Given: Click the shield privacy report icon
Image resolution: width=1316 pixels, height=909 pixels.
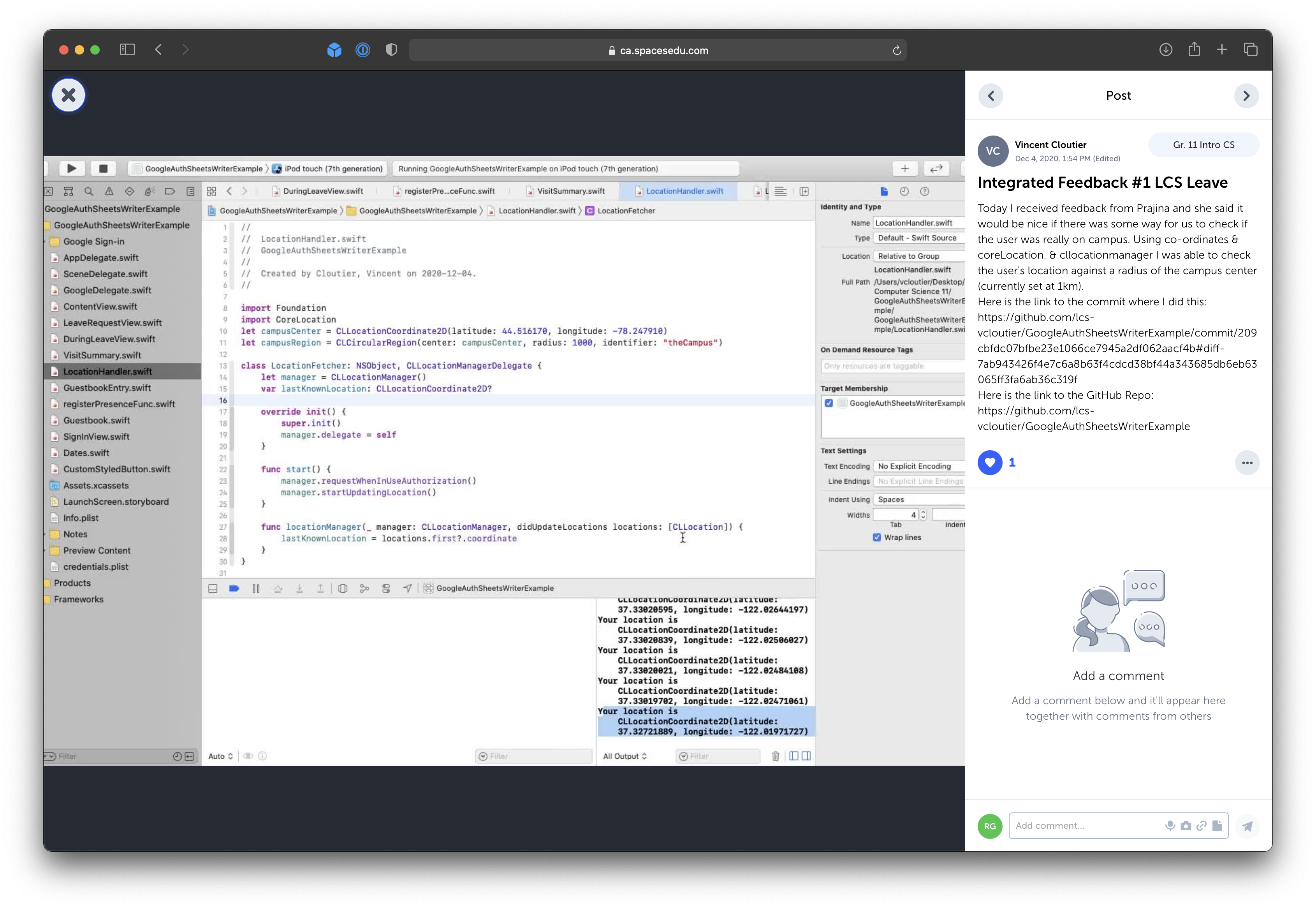Looking at the screenshot, I should [x=391, y=50].
